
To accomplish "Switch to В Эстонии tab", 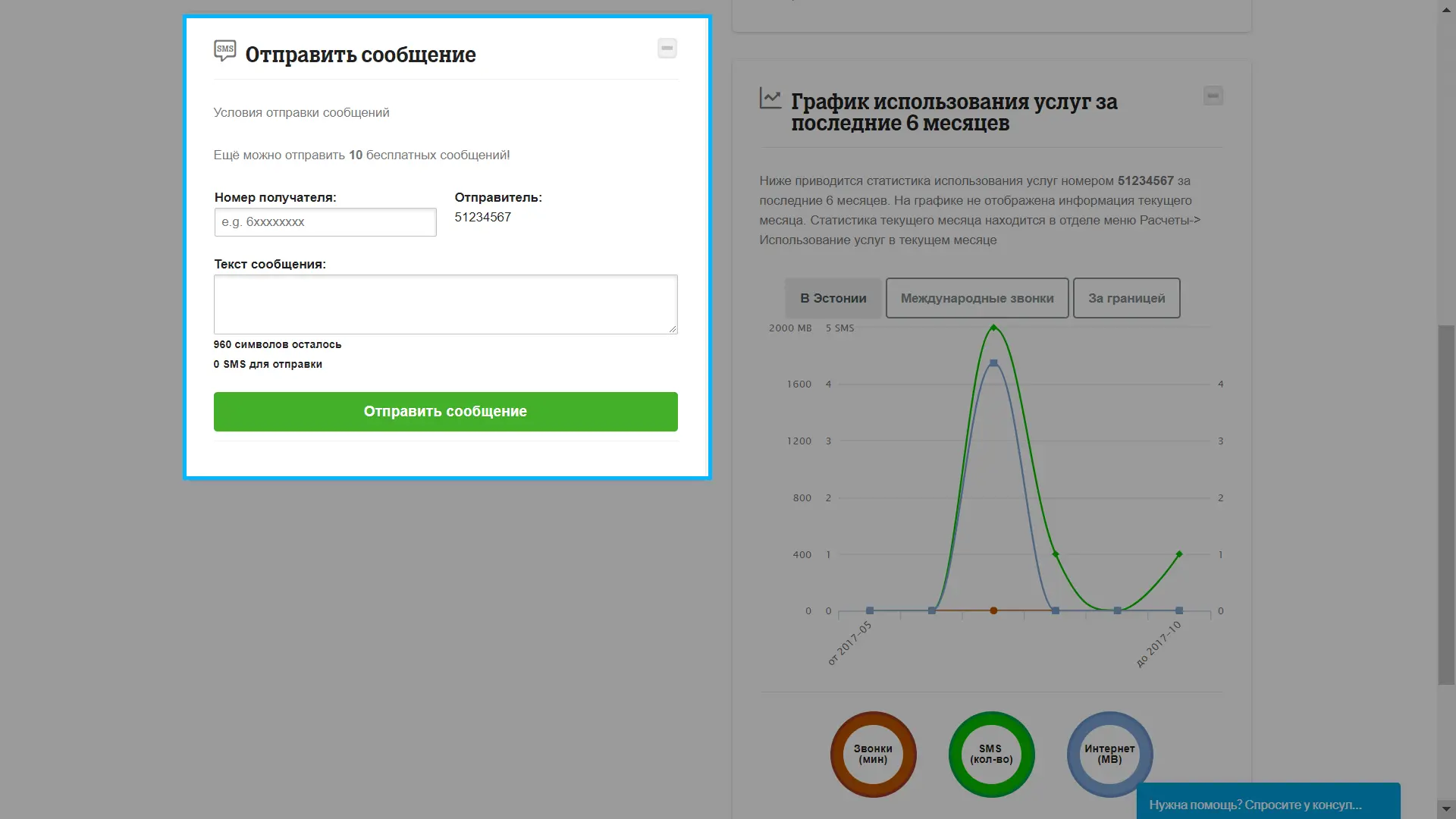I will point(833,298).
